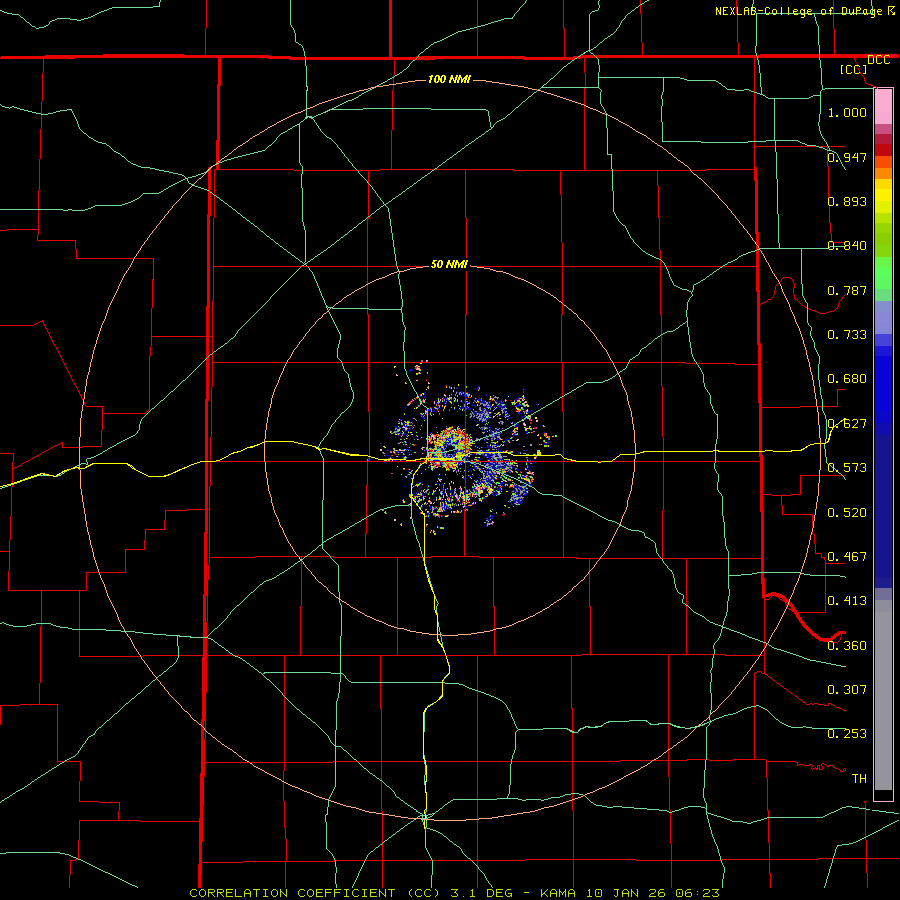
Task: Pick the gray segment of the color scale
Action: tap(883, 695)
